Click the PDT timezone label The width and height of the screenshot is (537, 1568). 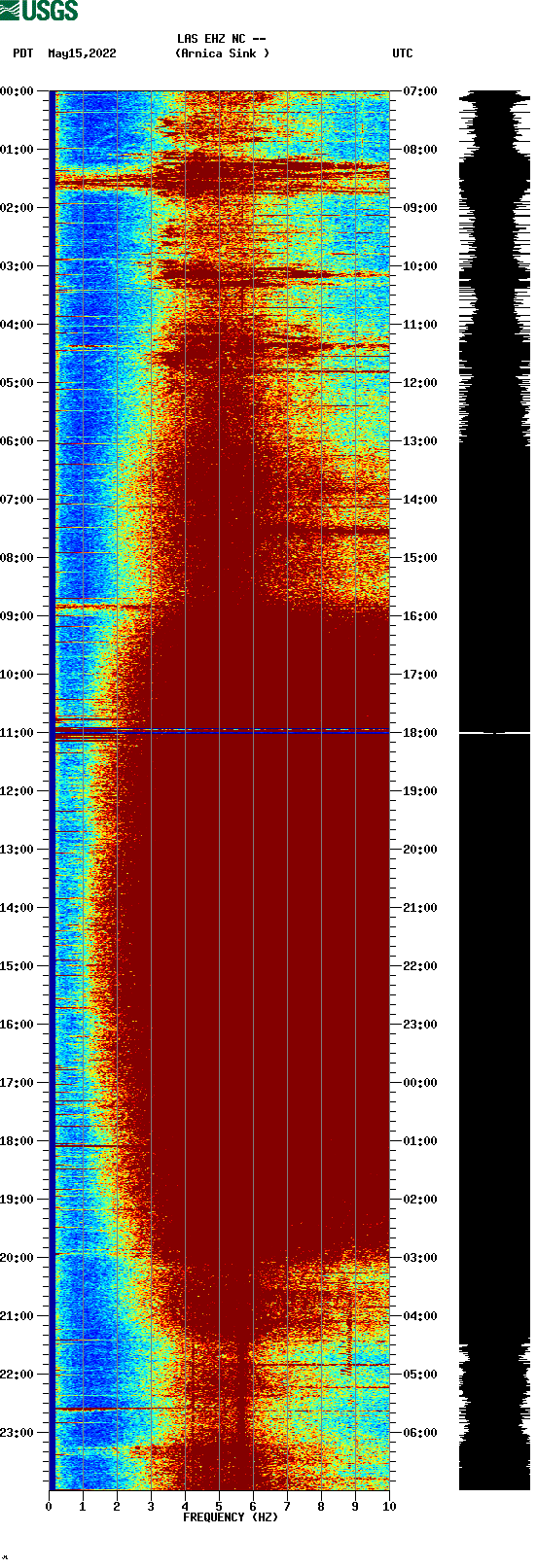tap(23, 53)
